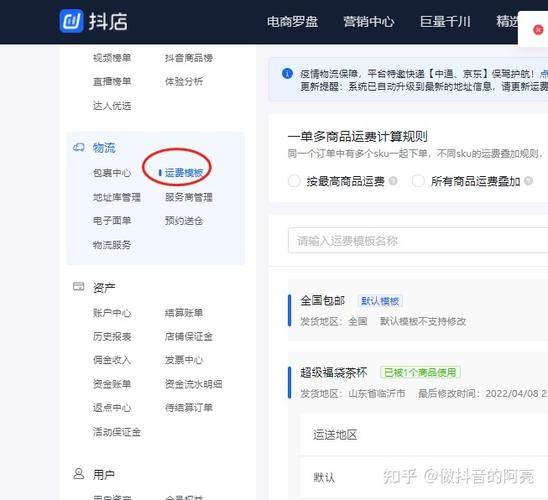548x500 pixels.
Task: Open 服务商管理 under 物流
Action: click(189, 197)
